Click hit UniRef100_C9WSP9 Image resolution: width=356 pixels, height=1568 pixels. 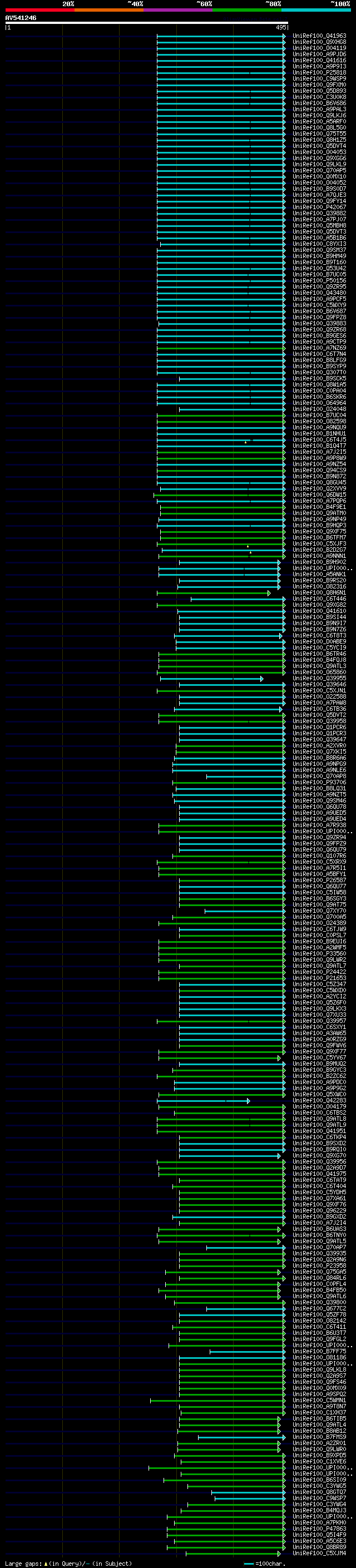(319, 78)
